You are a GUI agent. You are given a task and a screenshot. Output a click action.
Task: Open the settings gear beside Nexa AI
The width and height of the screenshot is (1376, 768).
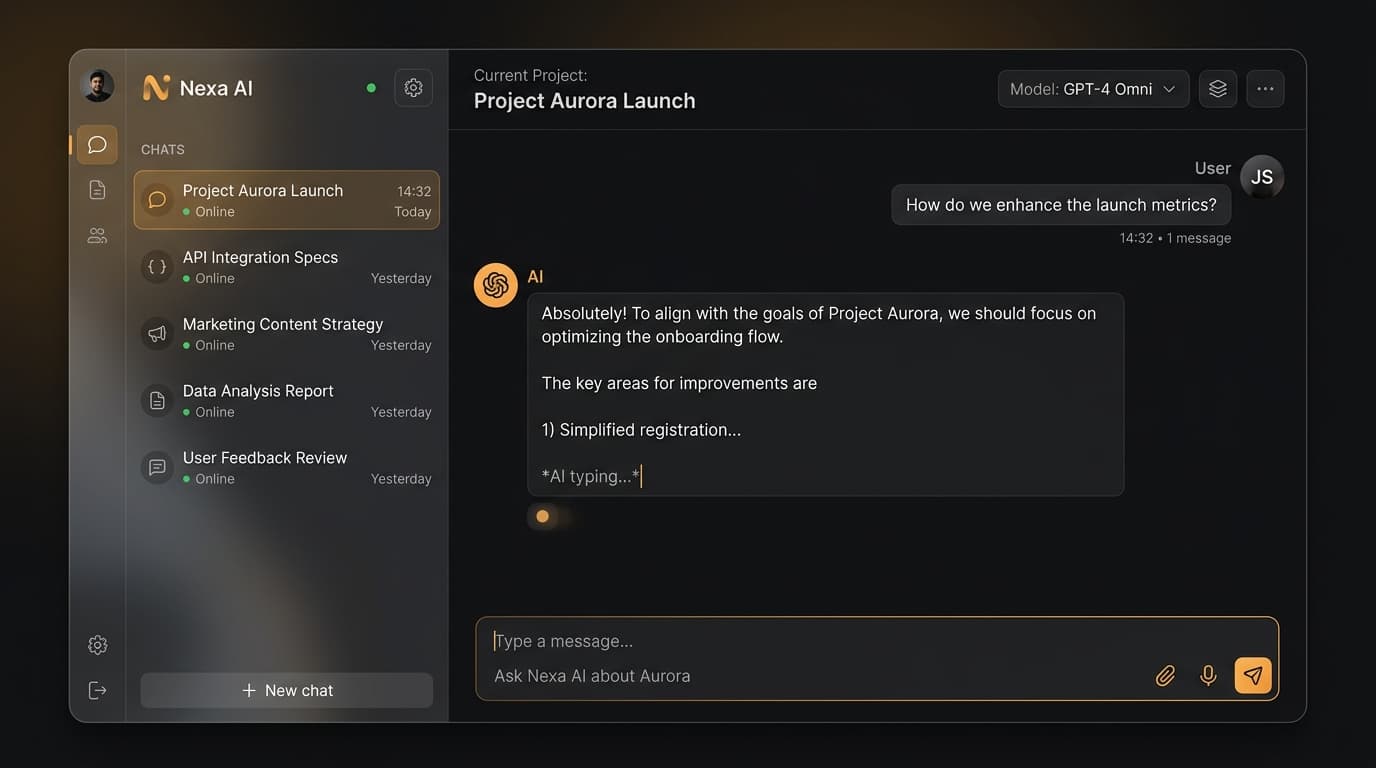point(413,88)
